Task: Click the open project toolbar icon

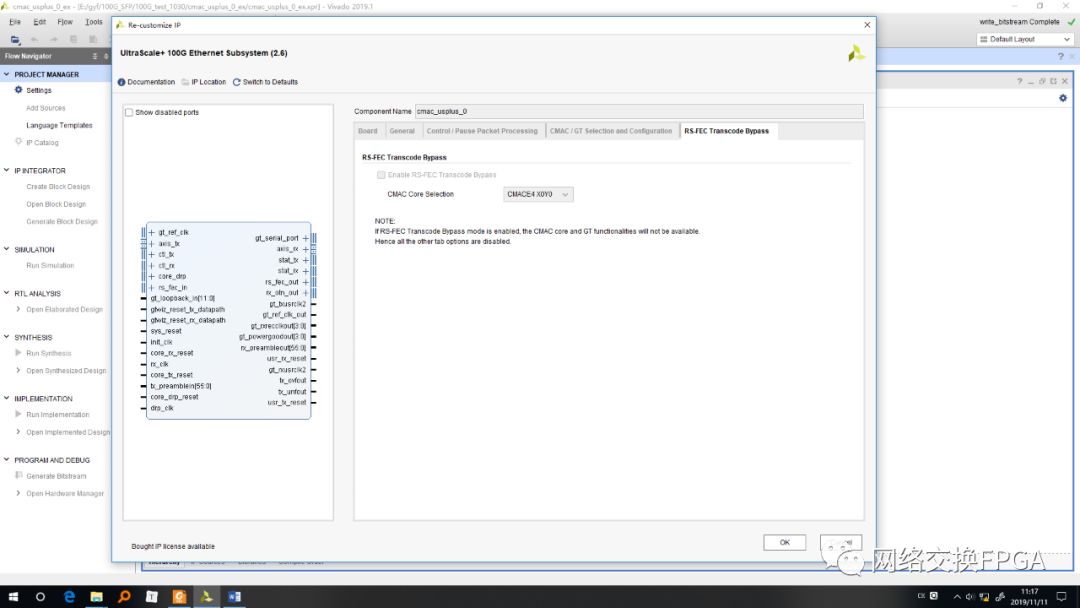Action: [x=15, y=39]
